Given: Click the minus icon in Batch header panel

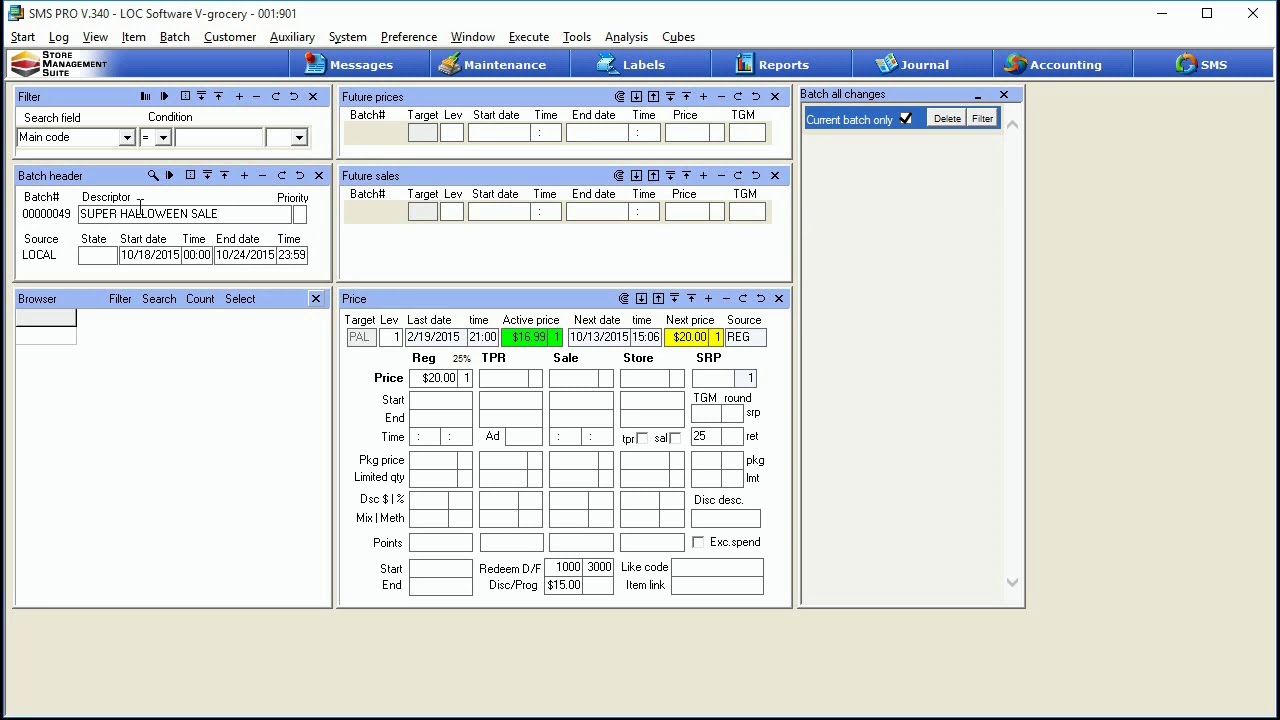Looking at the screenshot, I should pos(262,176).
